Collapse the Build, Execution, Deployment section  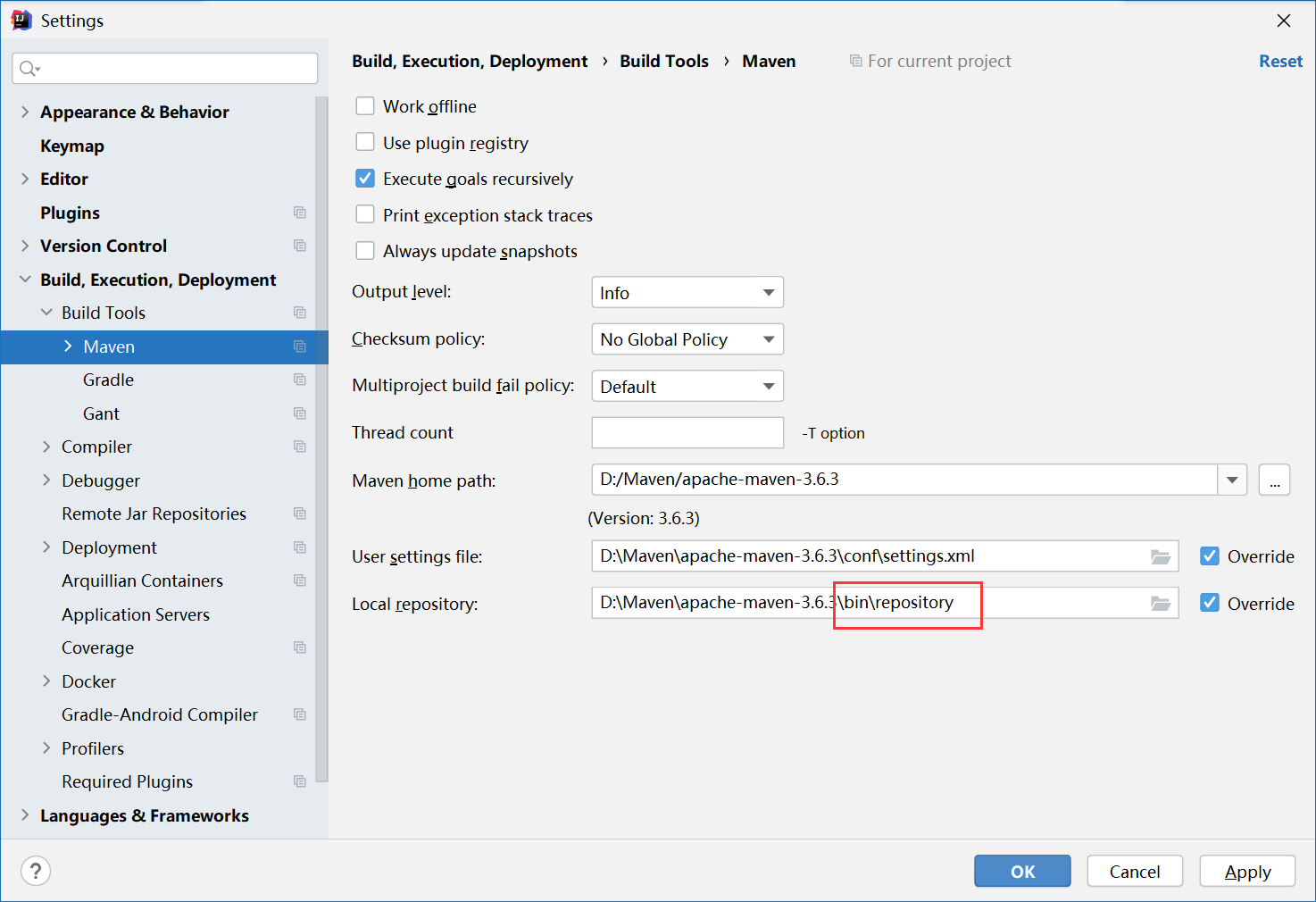tap(25, 280)
